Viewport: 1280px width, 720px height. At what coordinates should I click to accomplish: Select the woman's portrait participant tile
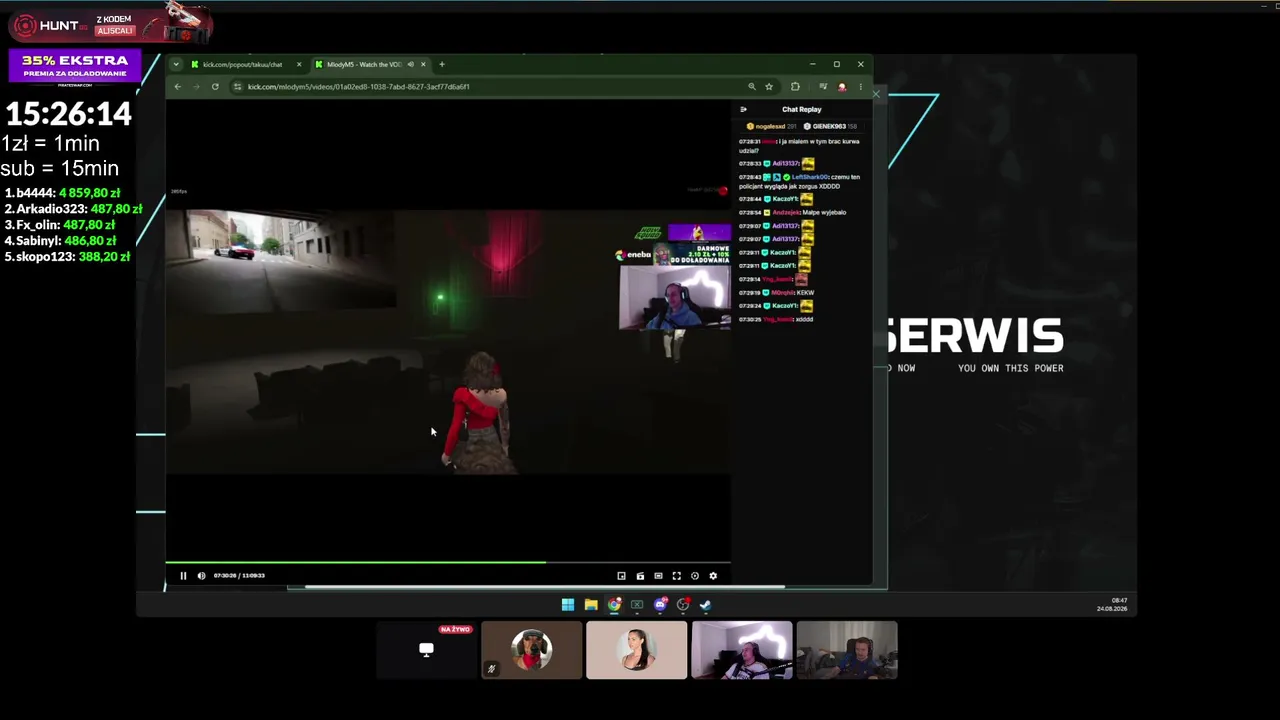[637, 650]
